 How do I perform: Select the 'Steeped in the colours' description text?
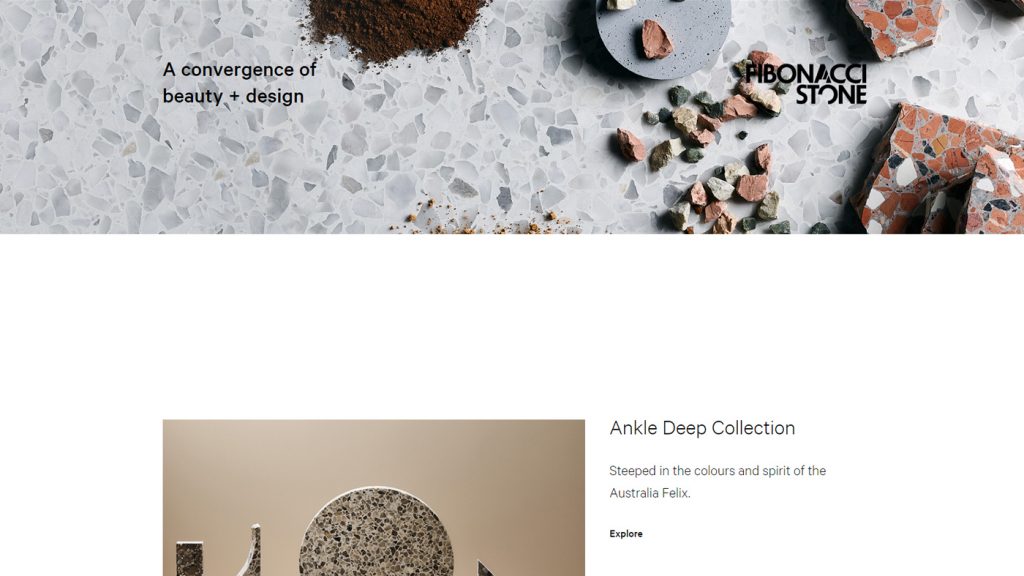click(717, 481)
